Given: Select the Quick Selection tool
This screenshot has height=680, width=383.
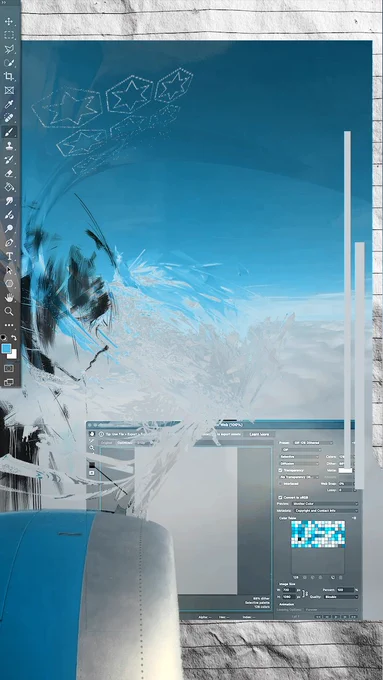Looking at the screenshot, I should [9, 63].
